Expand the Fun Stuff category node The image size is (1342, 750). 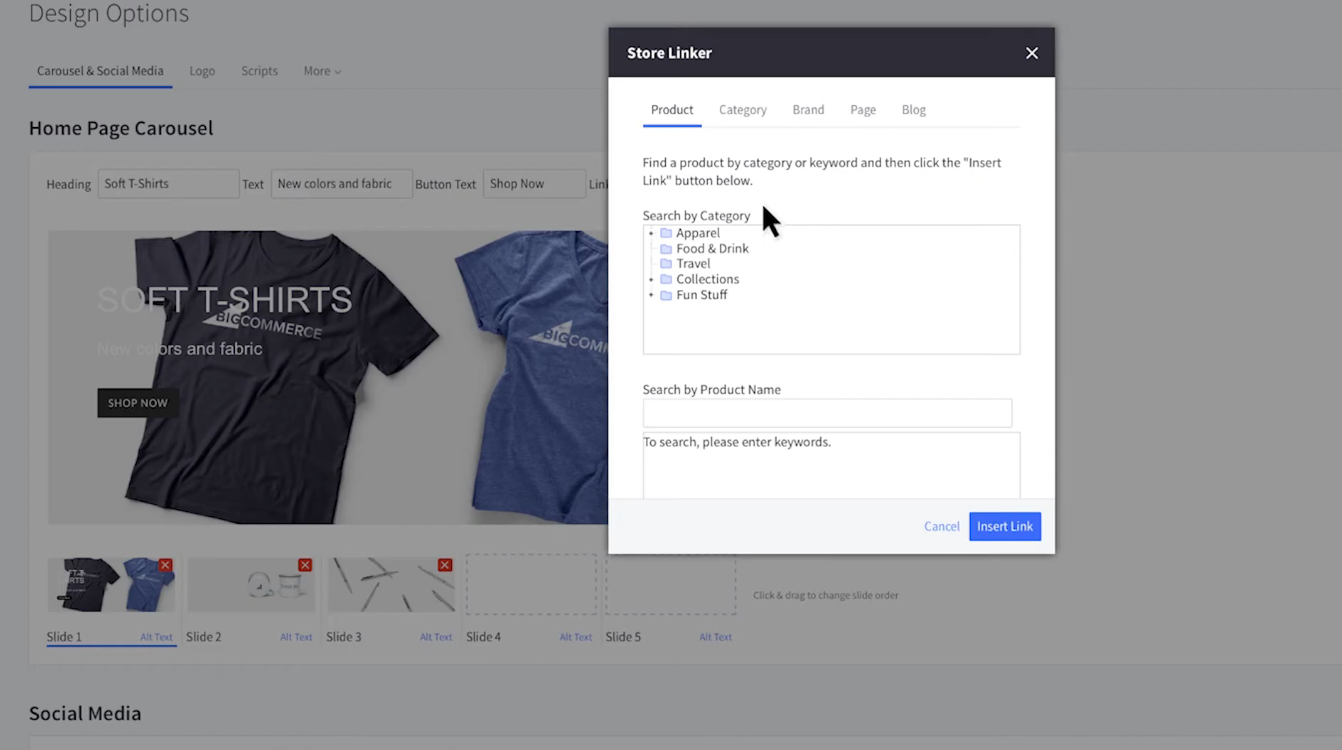pyautogui.click(x=651, y=295)
